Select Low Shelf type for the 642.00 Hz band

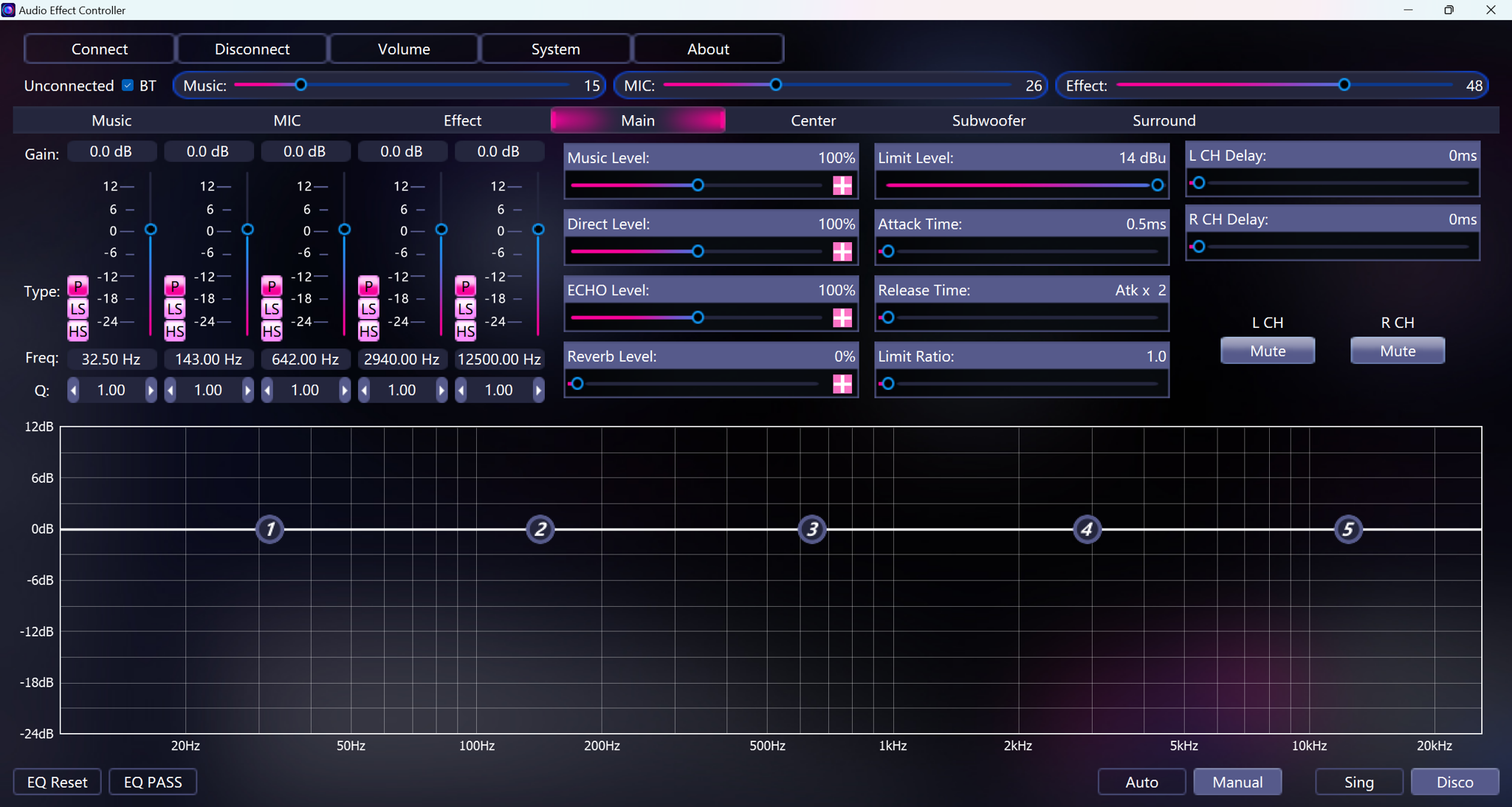point(272,309)
